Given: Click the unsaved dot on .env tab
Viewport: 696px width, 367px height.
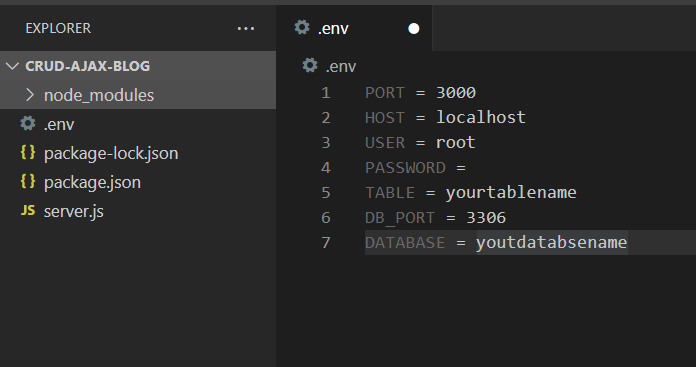Looking at the screenshot, I should click(x=414, y=28).
